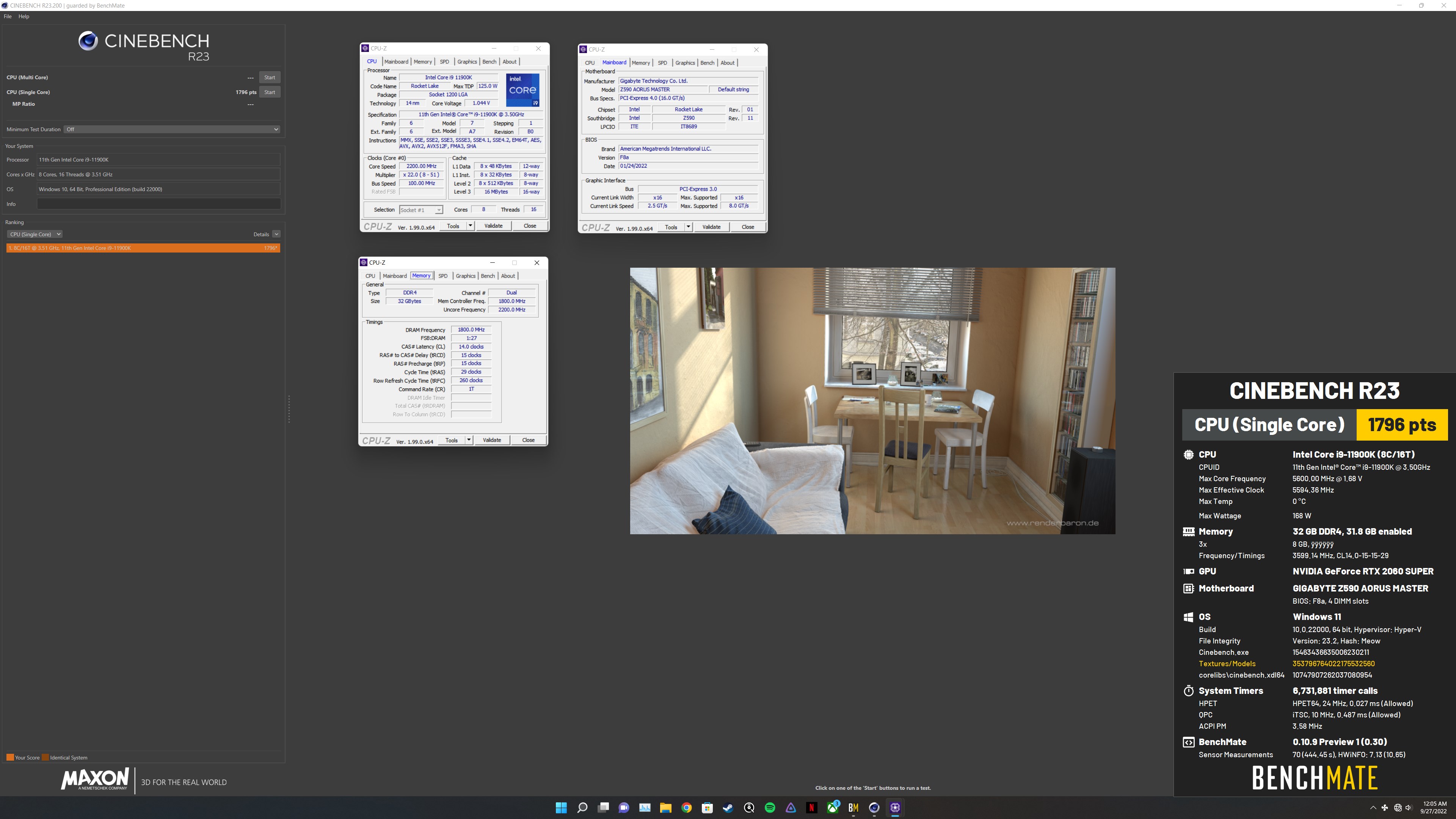The image size is (1456, 819).
Task: Open the purple triangle Jellyfin icon
Action: (x=791, y=808)
